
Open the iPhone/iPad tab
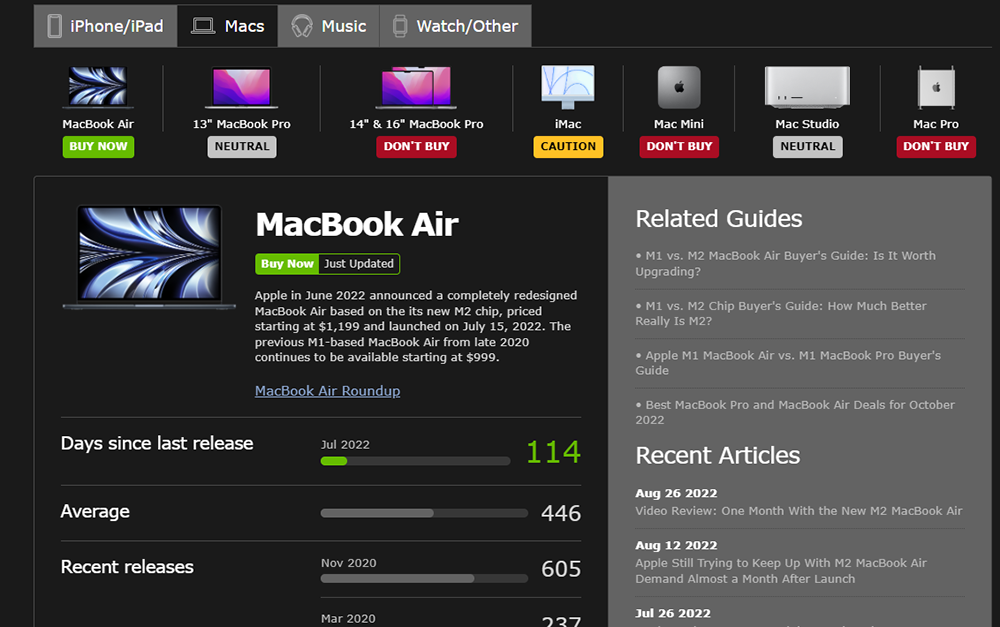(x=105, y=26)
